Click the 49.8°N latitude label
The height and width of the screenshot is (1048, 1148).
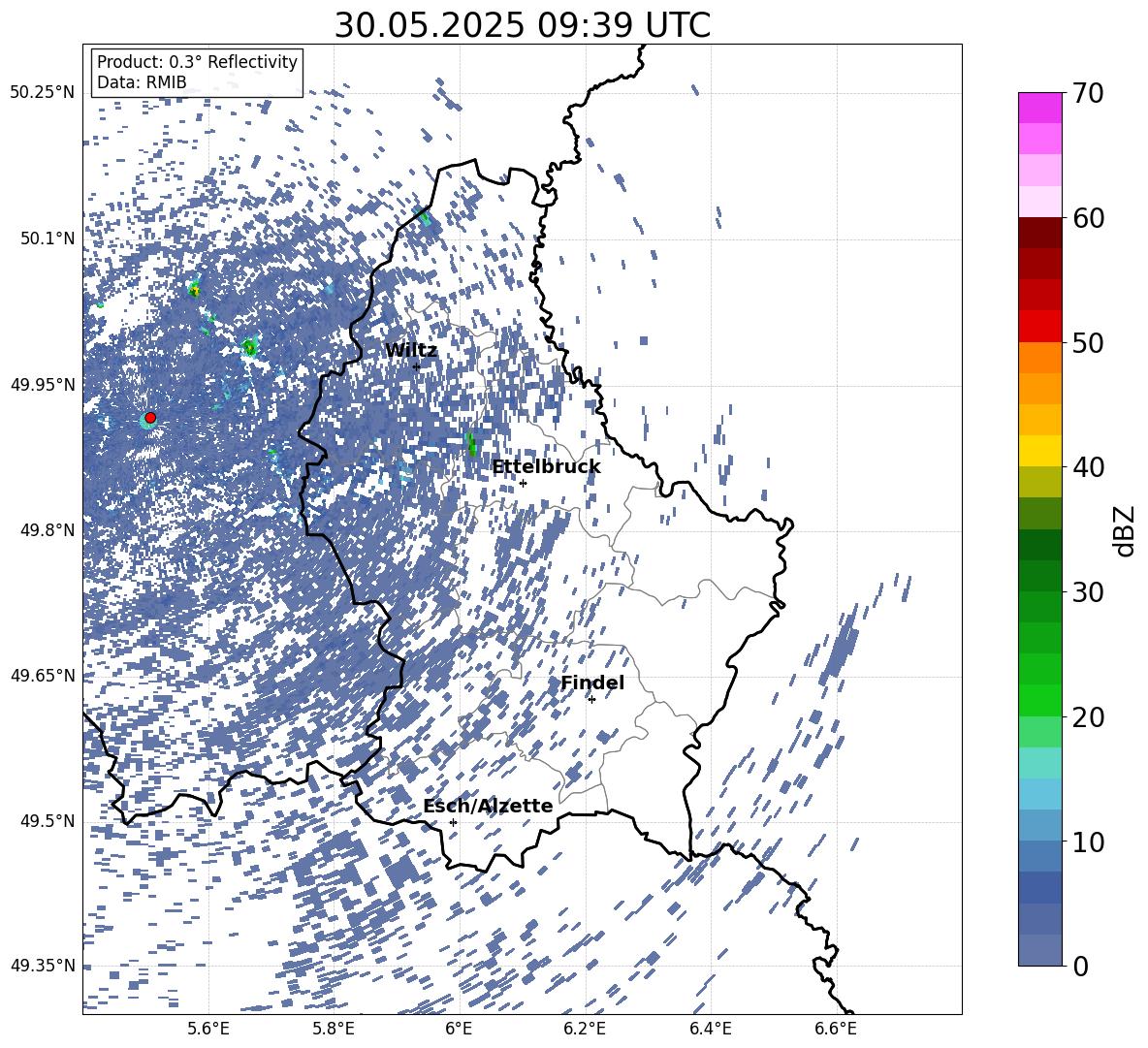47,530
